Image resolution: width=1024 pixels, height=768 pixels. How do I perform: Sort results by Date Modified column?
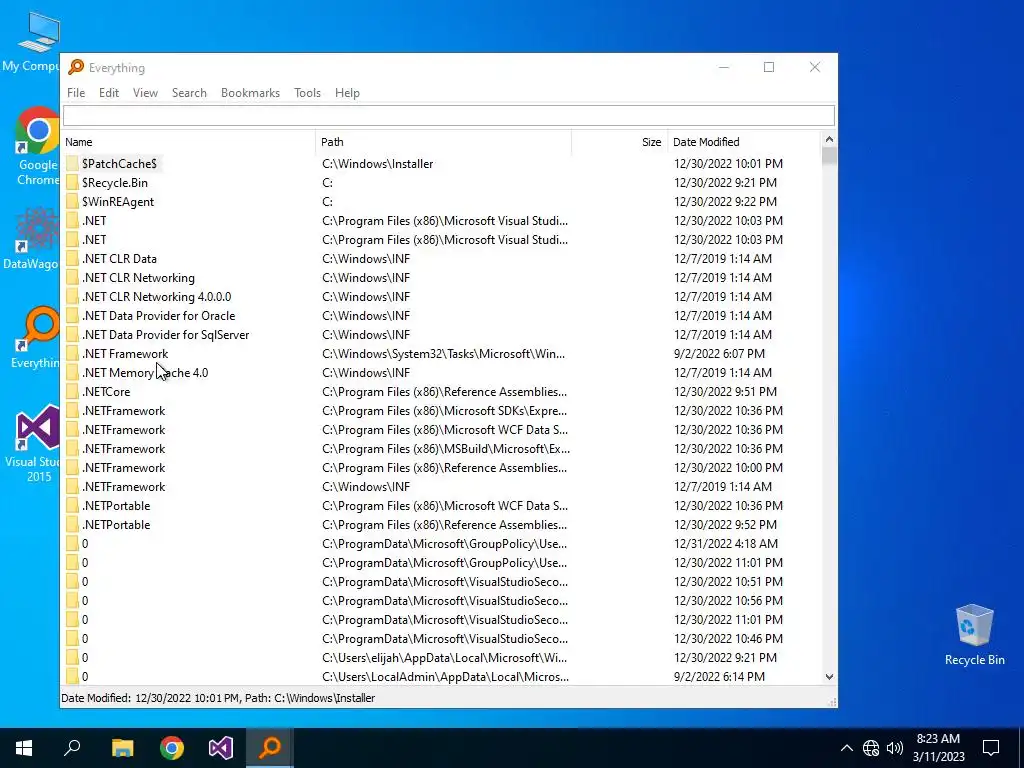pos(744,142)
